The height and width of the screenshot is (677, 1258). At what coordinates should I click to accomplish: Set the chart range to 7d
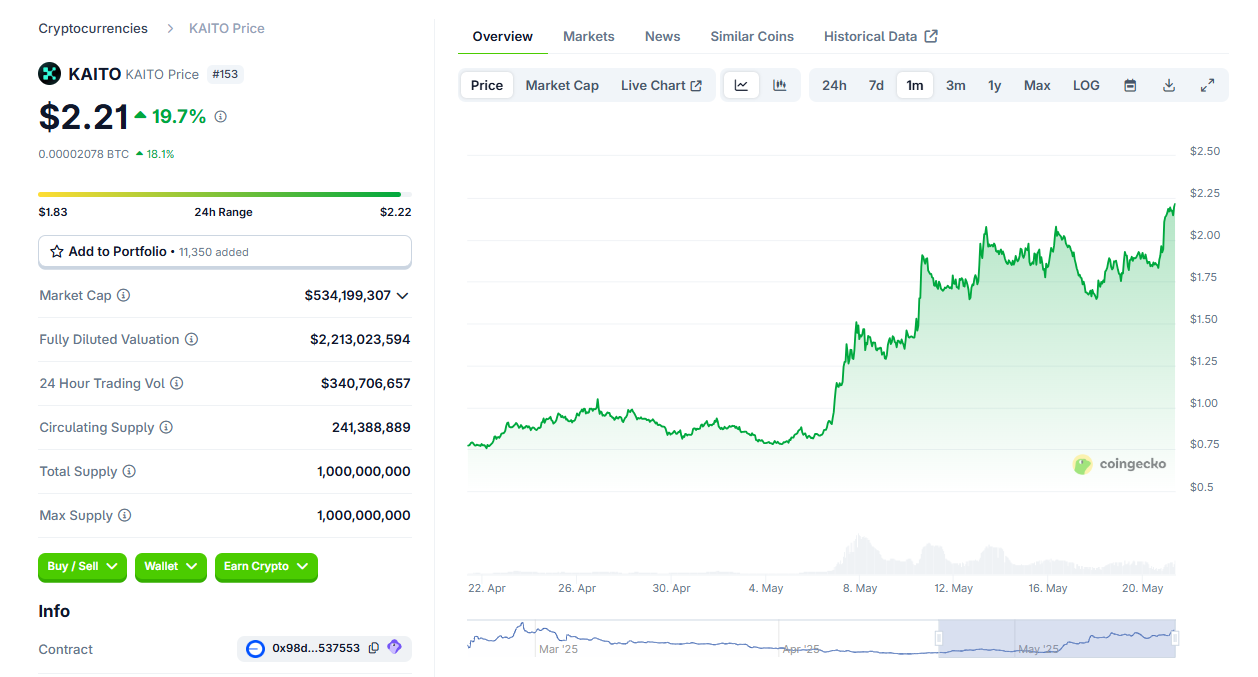876,86
